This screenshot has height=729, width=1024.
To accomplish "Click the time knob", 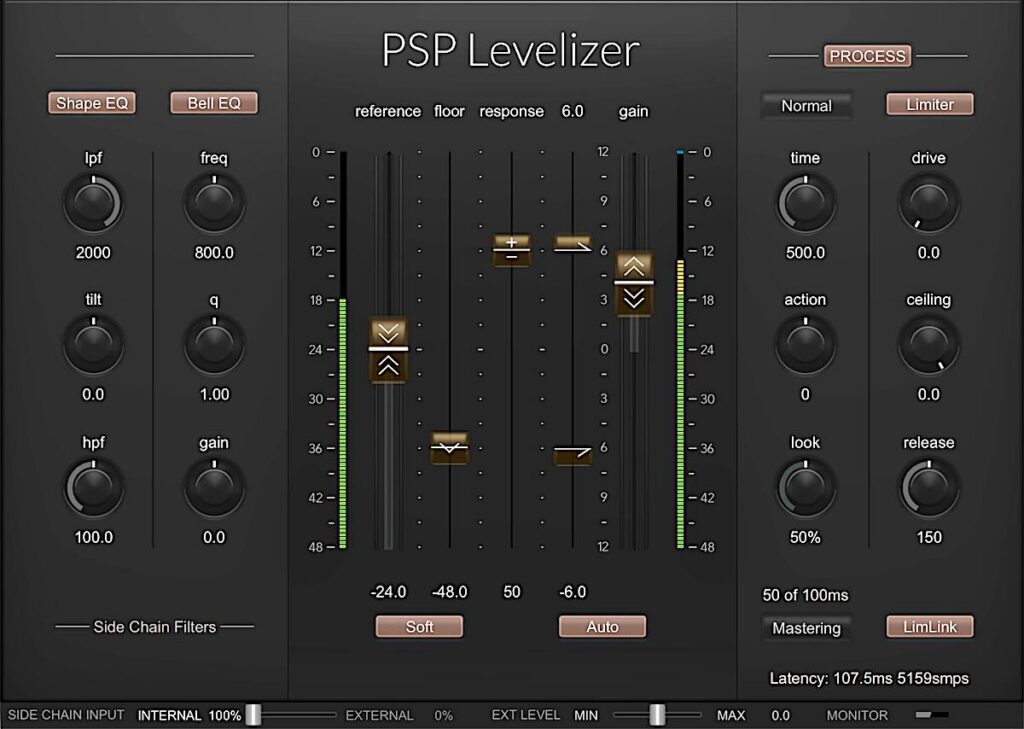I will [805, 204].
